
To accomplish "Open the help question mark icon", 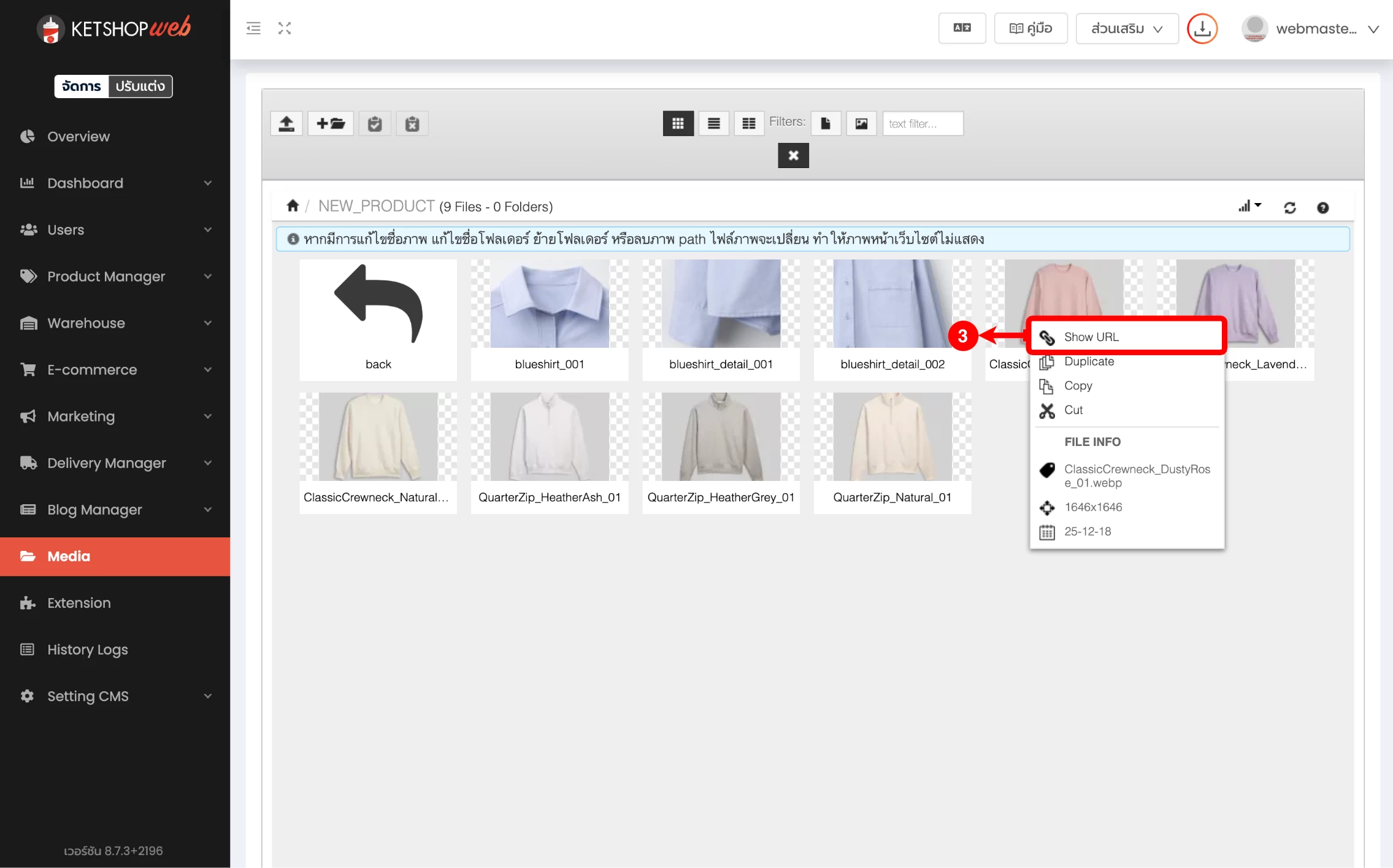I will 1322,208.
